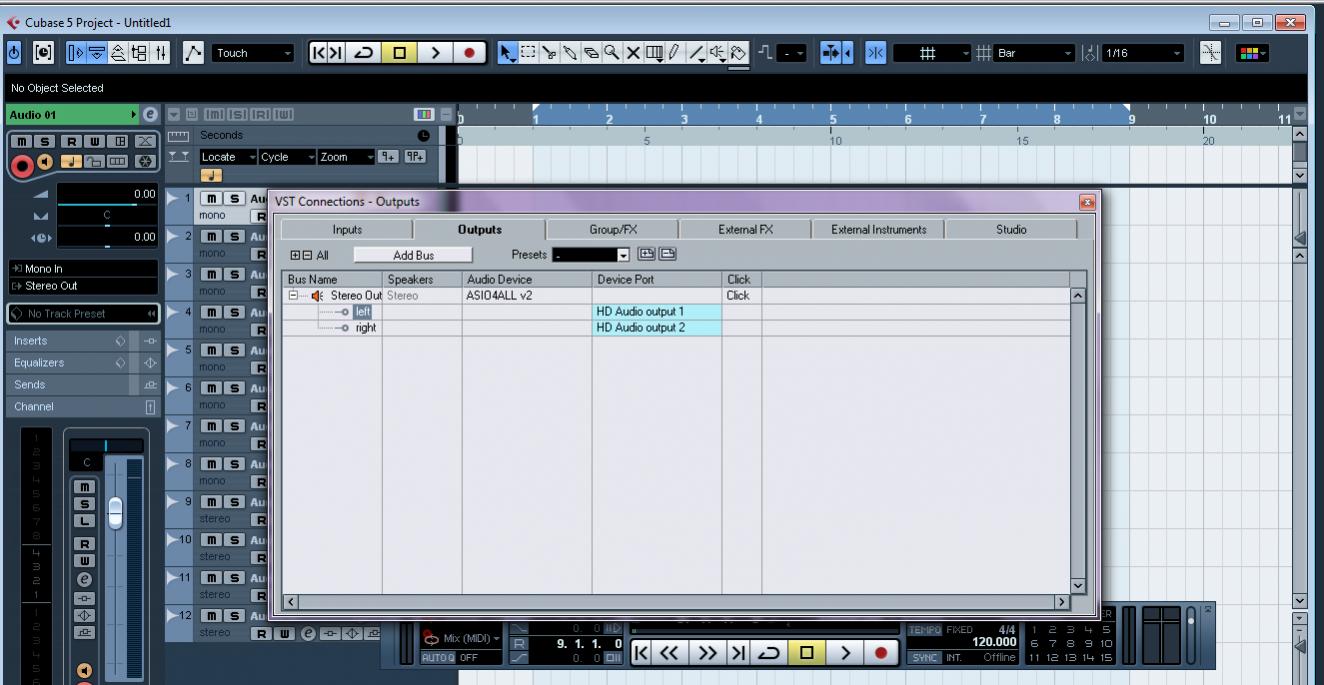Switch to the External Instruments tab

[878, 230]
